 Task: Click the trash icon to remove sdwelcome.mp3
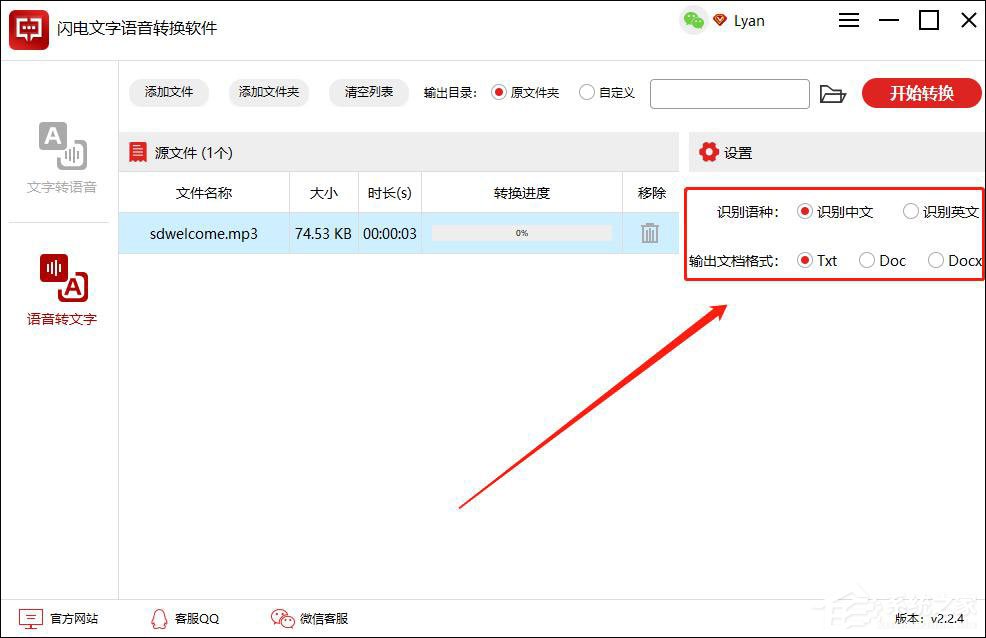[650, 233]
